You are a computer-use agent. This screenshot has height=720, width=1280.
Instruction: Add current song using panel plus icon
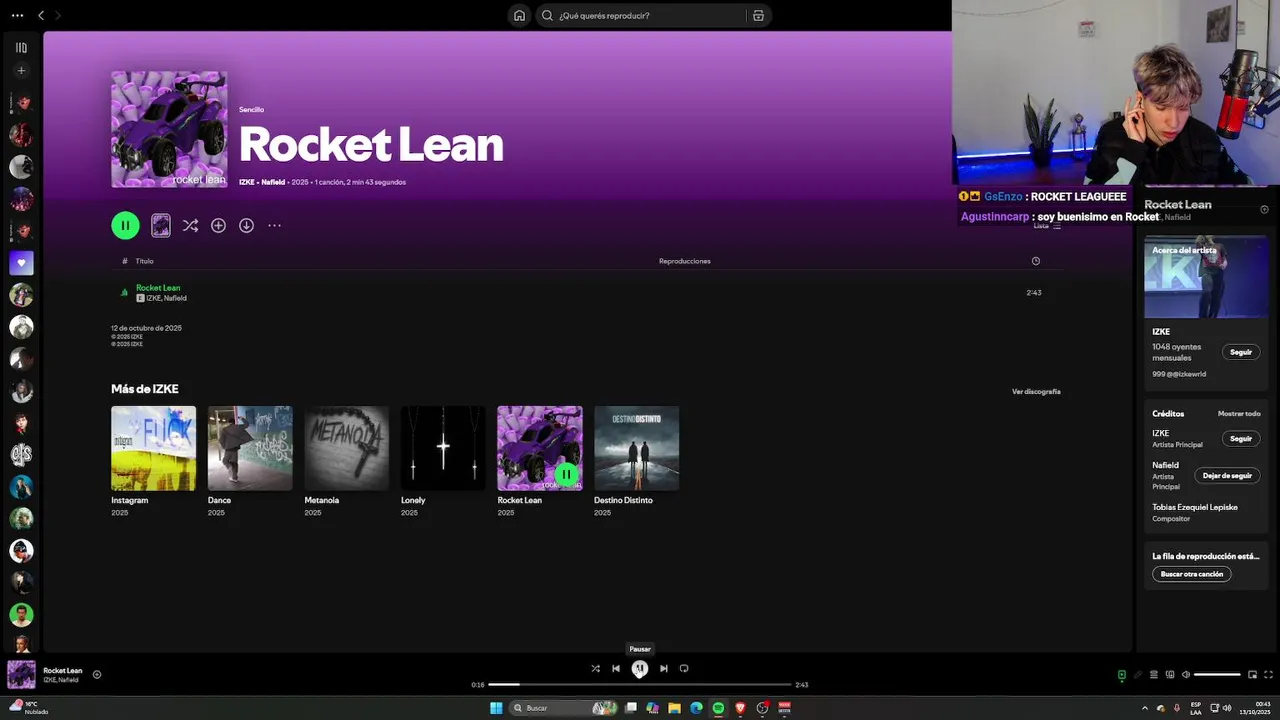pyautogui.click(x=1264, y=210)
